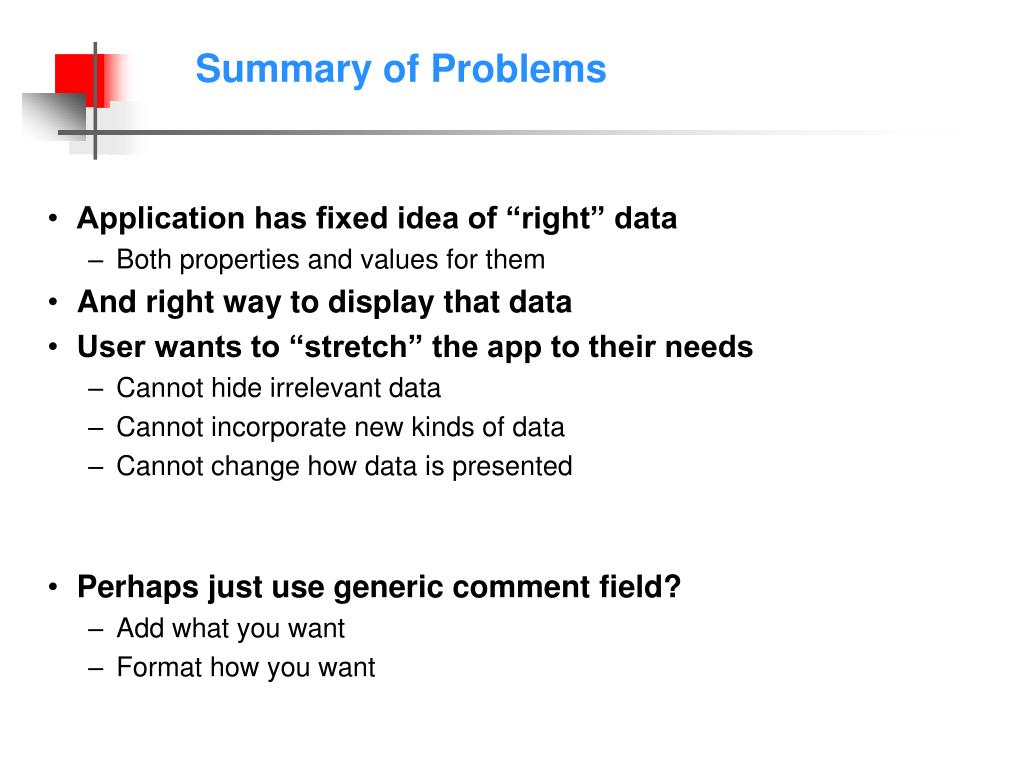Screen dimensions: 1024x767
Task: Click 'User wants to stretch the app' line
Action: (x=415, y=347)
